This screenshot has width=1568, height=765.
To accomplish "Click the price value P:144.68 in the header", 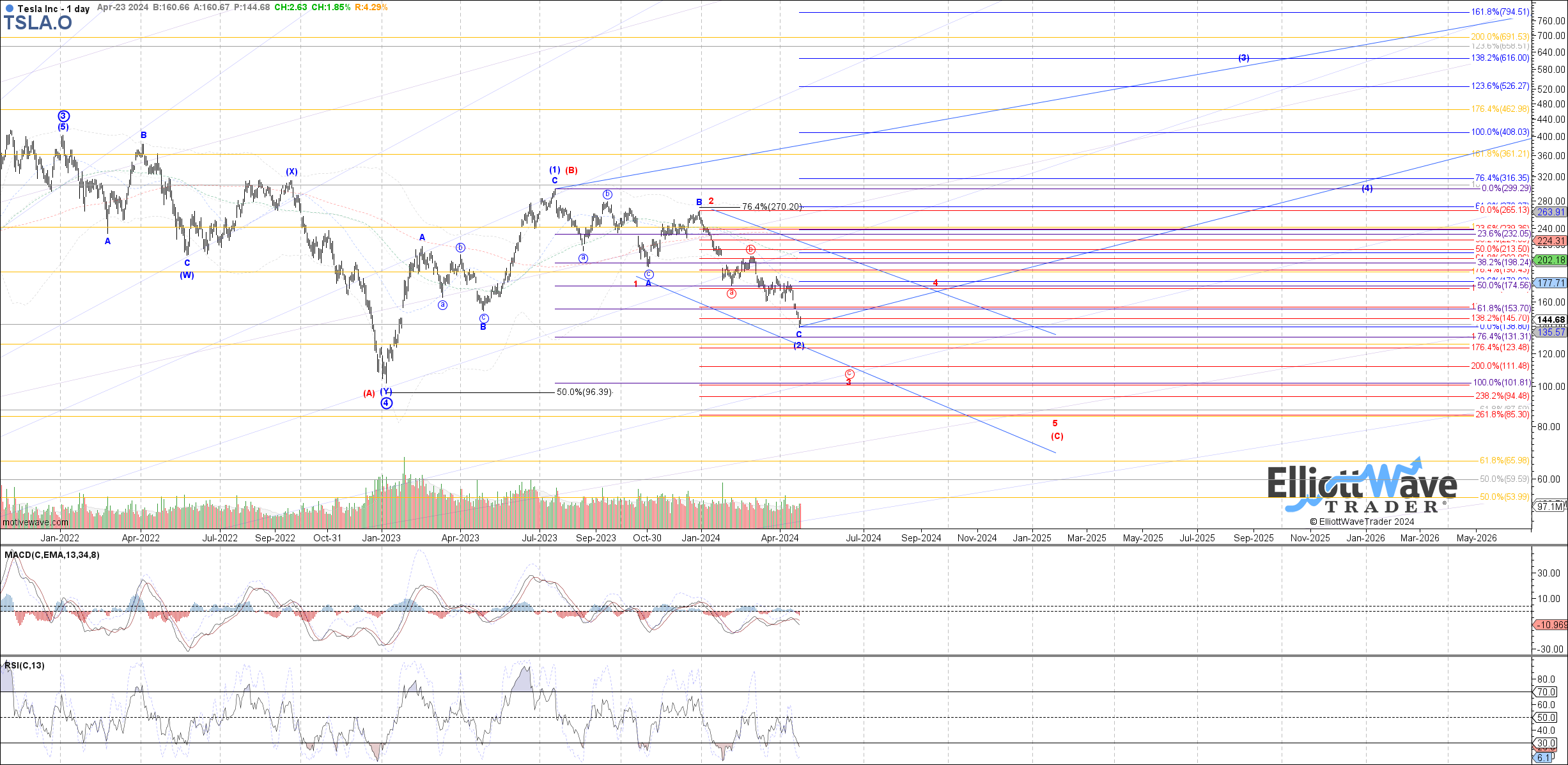I will point(251,8).
